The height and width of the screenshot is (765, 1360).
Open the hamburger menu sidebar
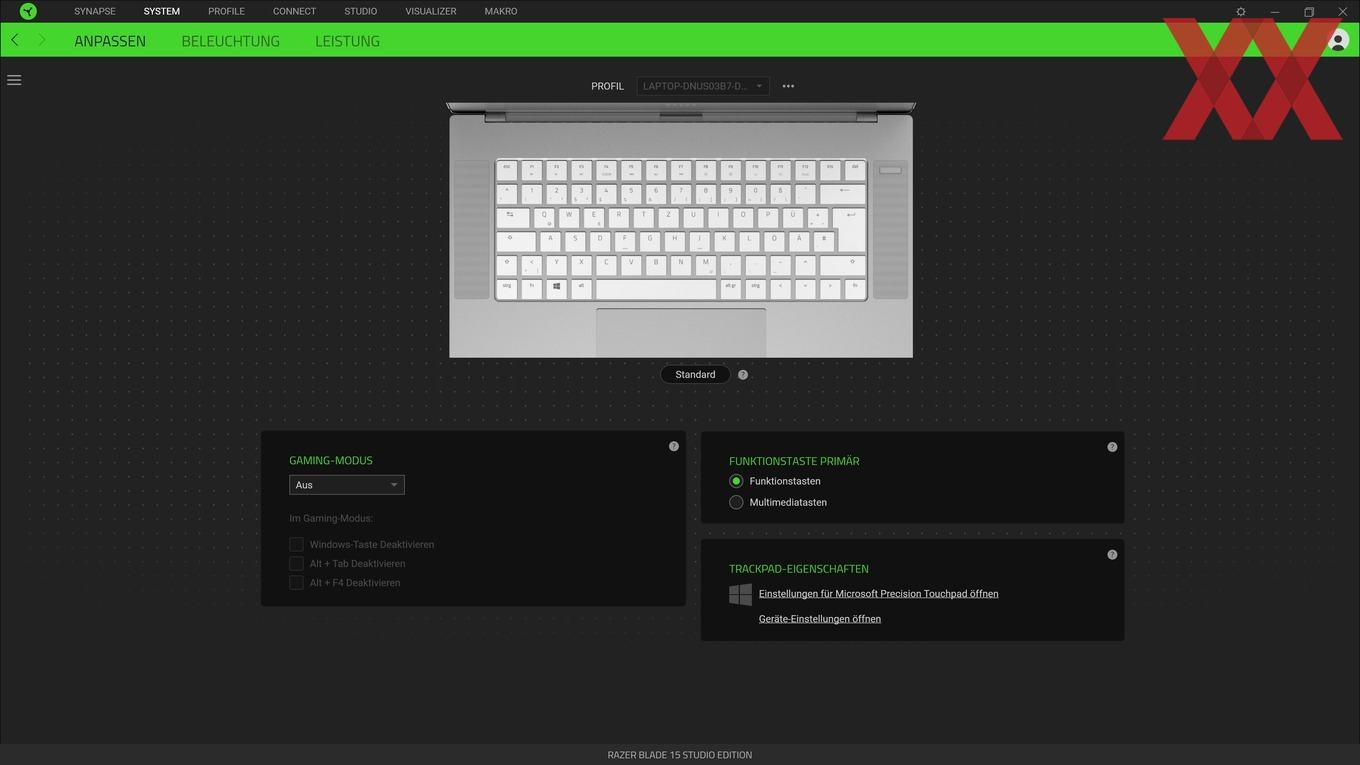point(14,80)
